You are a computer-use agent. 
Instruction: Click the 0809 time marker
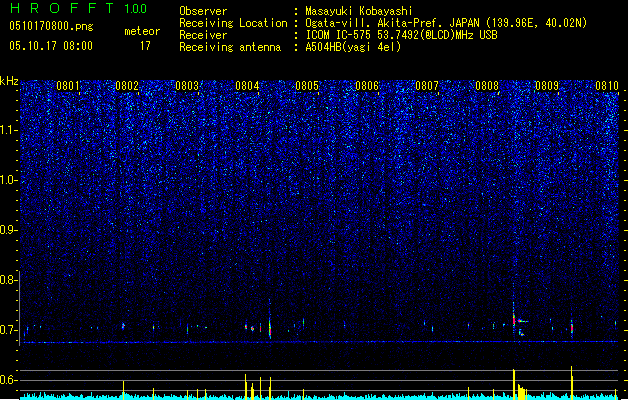[547, 86]
